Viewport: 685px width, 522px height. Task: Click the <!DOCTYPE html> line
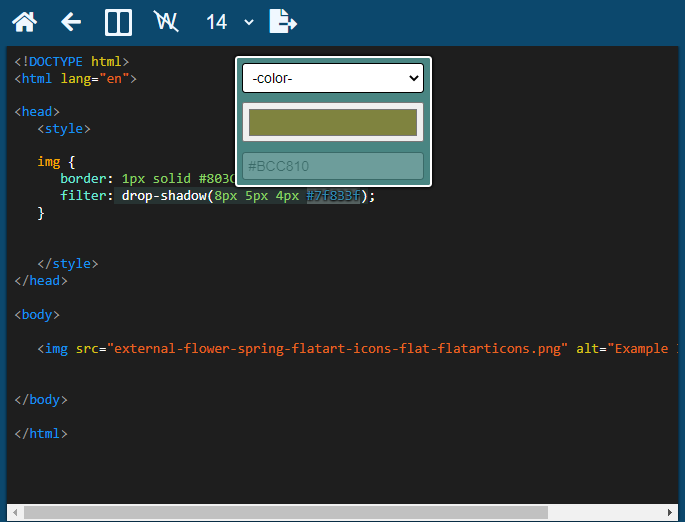[x=72, y=62]
